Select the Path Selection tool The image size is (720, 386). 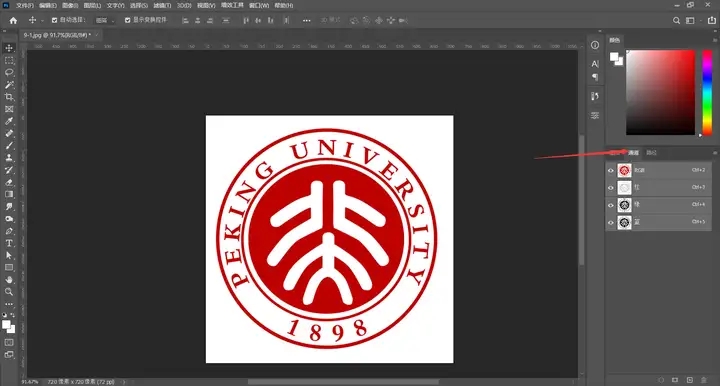point(9,255)
